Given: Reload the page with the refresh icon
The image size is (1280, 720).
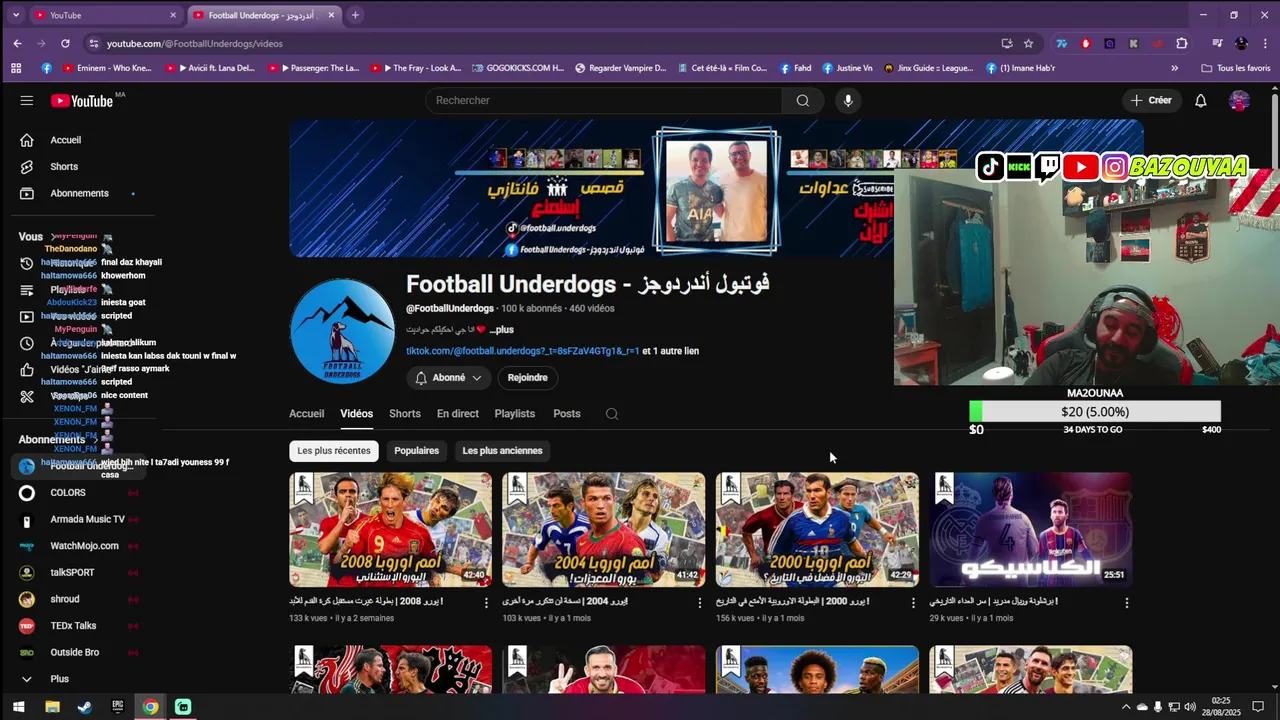Looking at the screenshot, I should (65, 43).
